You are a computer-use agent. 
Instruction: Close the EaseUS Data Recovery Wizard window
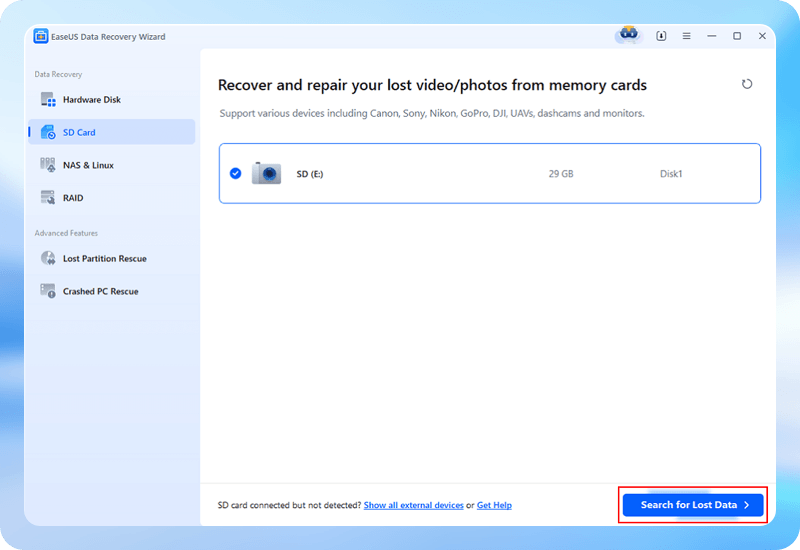coord(762,36)
